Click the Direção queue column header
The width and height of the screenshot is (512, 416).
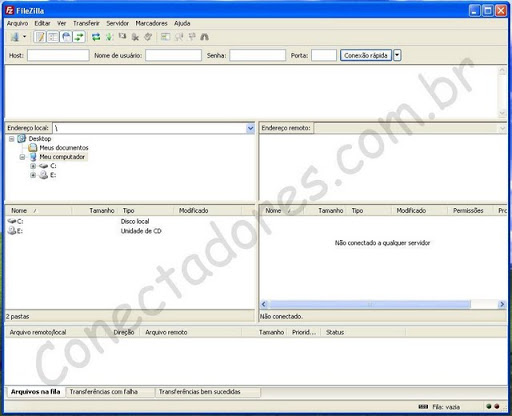pos(124,332)
